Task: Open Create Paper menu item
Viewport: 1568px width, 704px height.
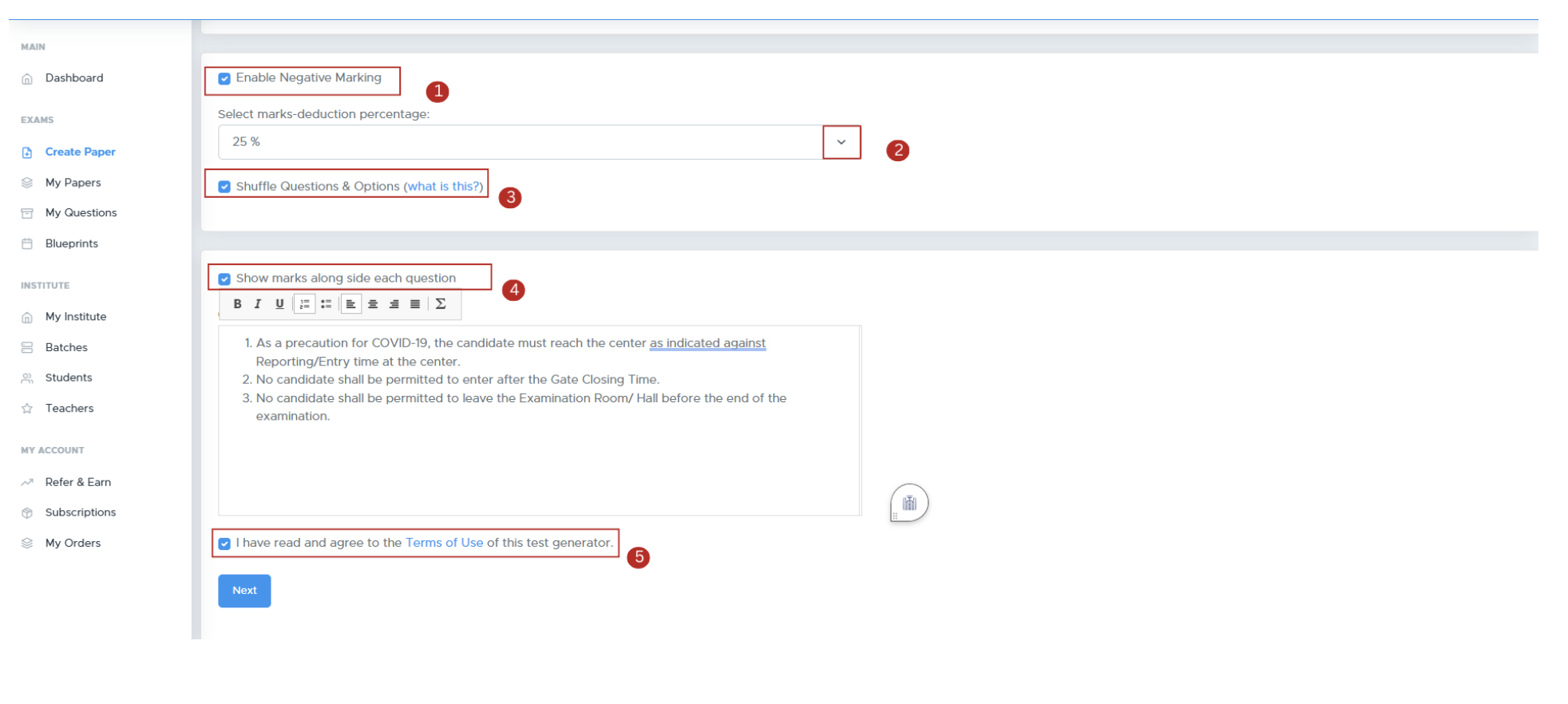Action: [x=80, y=152]
